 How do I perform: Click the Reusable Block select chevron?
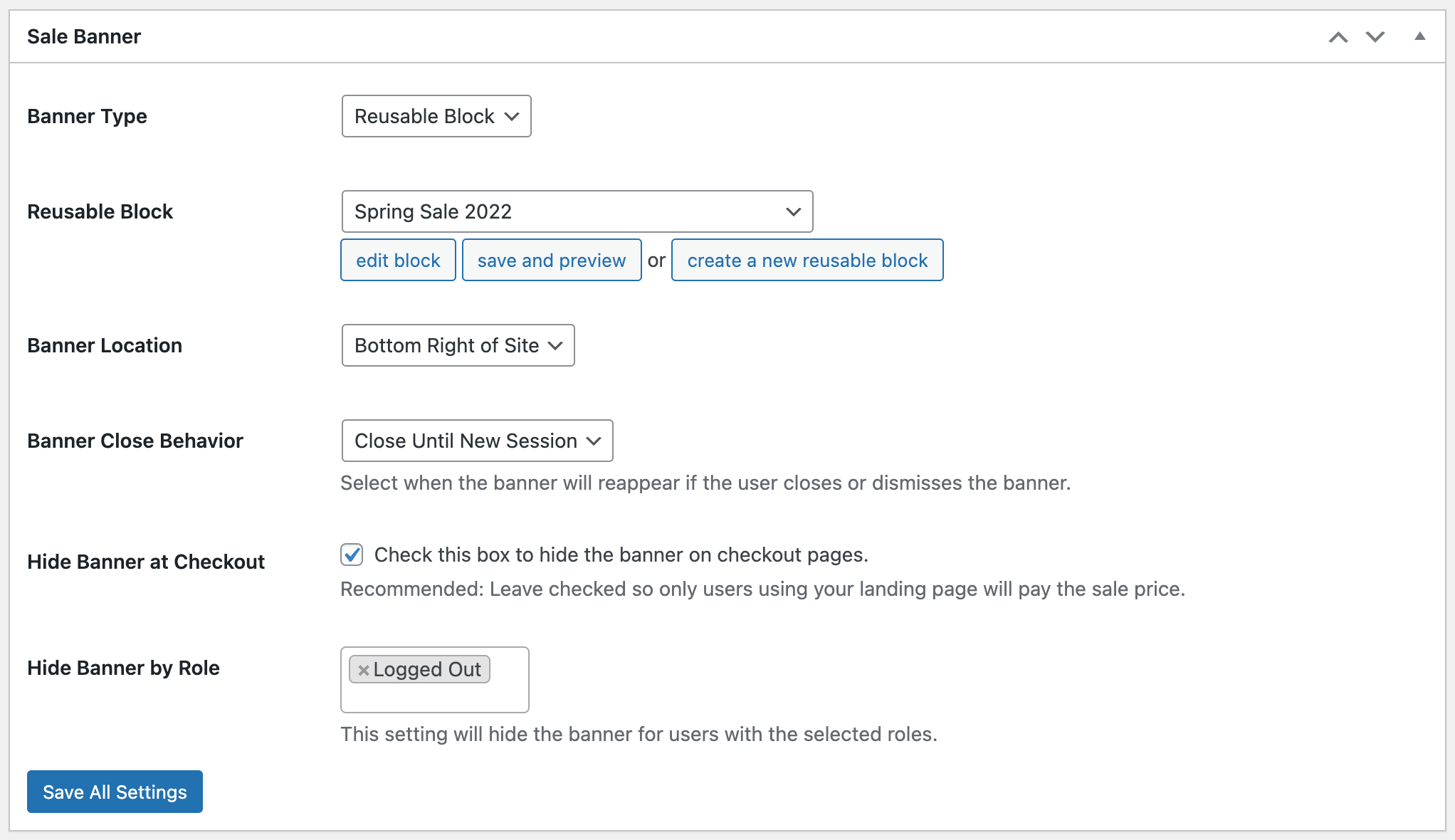(793, 211)
